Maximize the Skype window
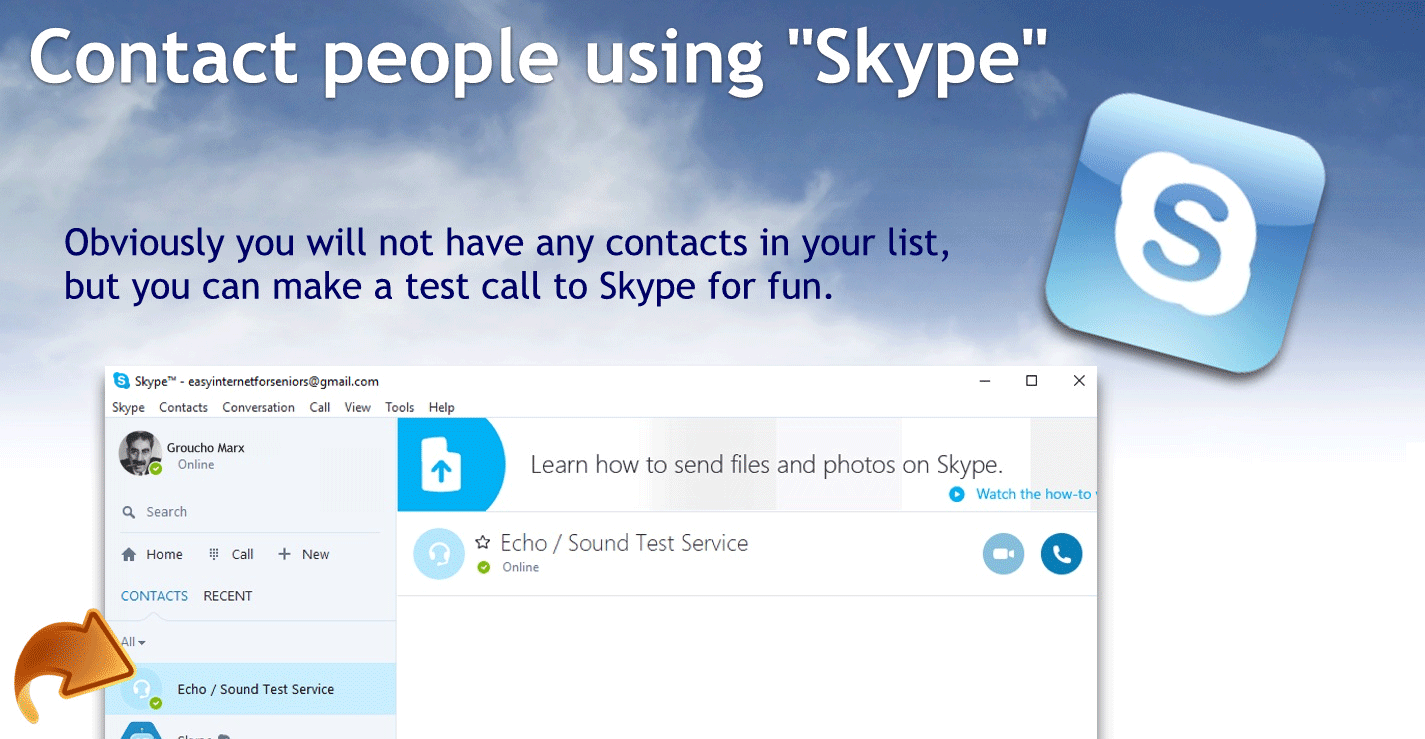This screenshot has height=739, width=1425. tap(1032, 381)
